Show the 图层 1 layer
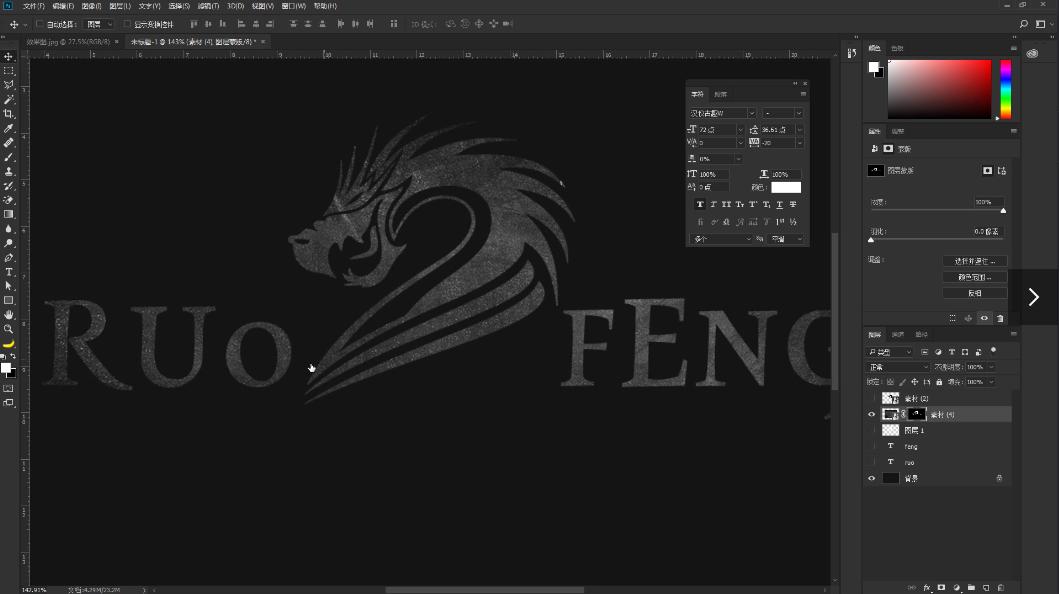Screen dimensions: 1059x594 (871, 430)
